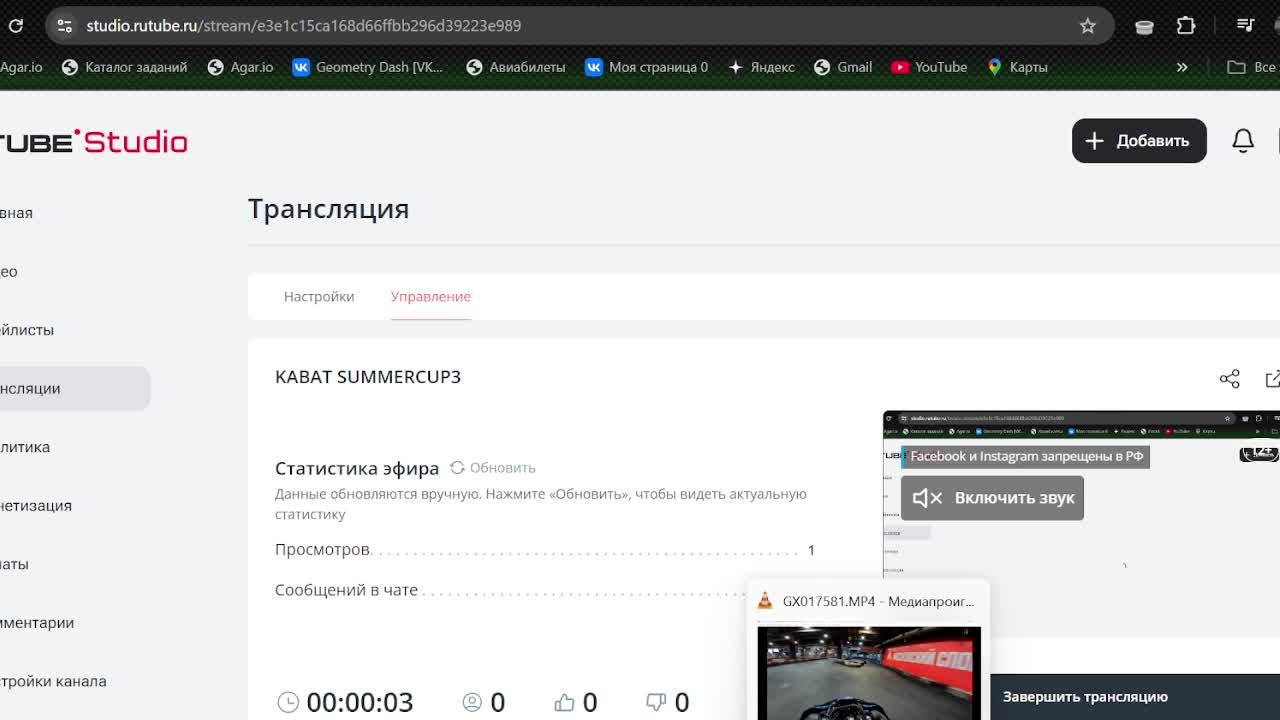
Task: Open Яндекс bookmark
Action: tap(761, 67)
